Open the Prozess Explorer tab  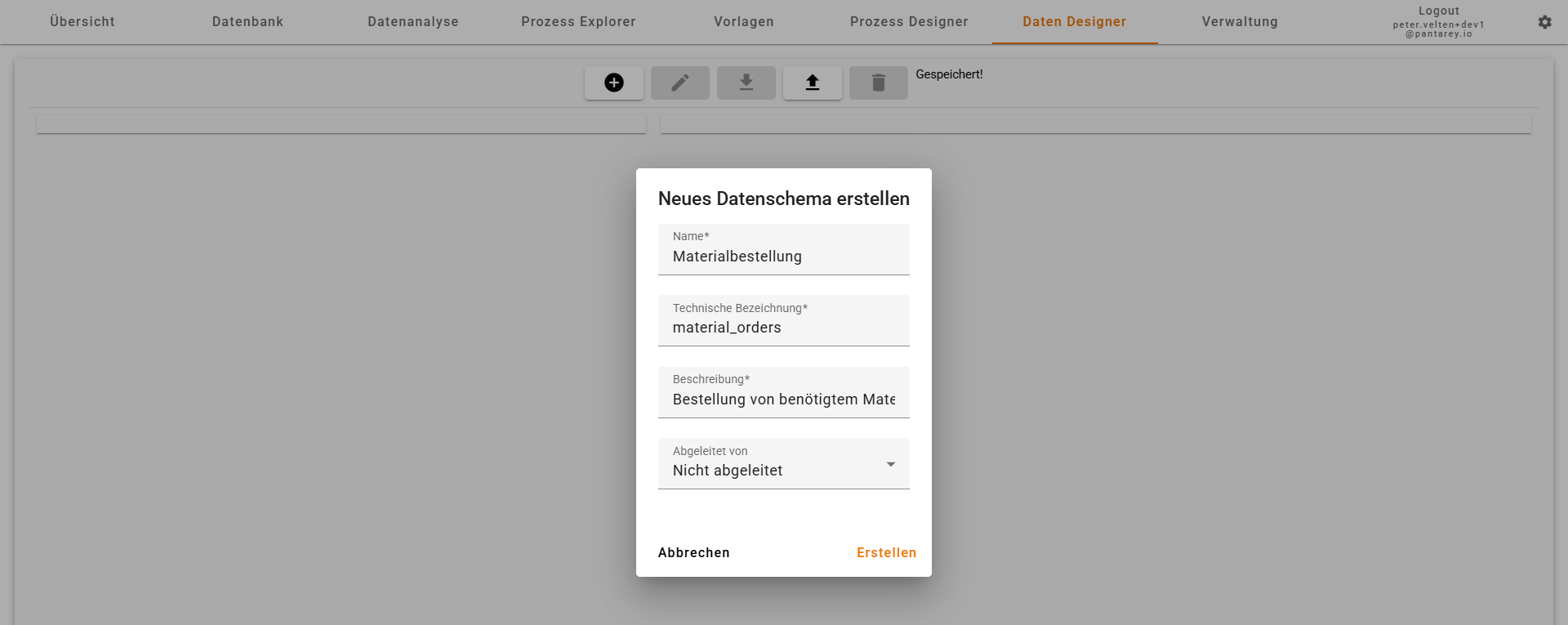578,22
